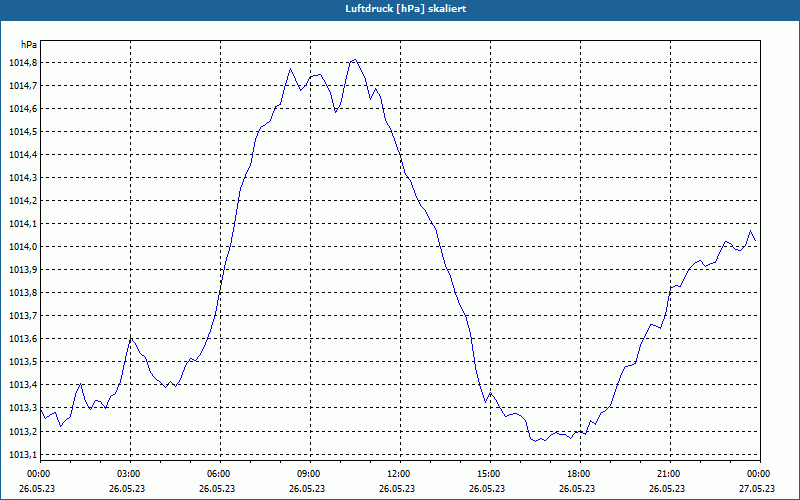Click the 21:00 time axis label
Image resolution: width=800 pixels, height=500 pixels.
pos(670,474)
